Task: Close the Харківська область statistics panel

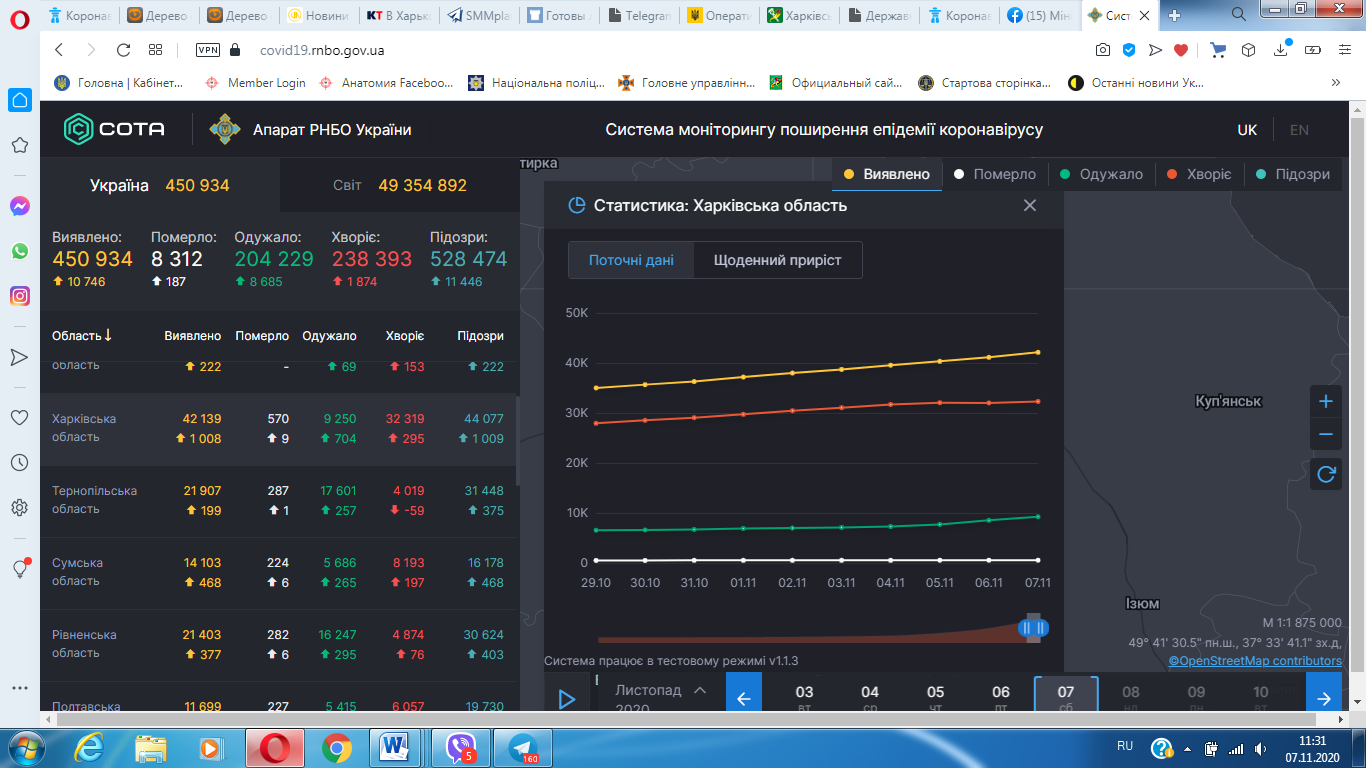Action: tap(1030, 205)
